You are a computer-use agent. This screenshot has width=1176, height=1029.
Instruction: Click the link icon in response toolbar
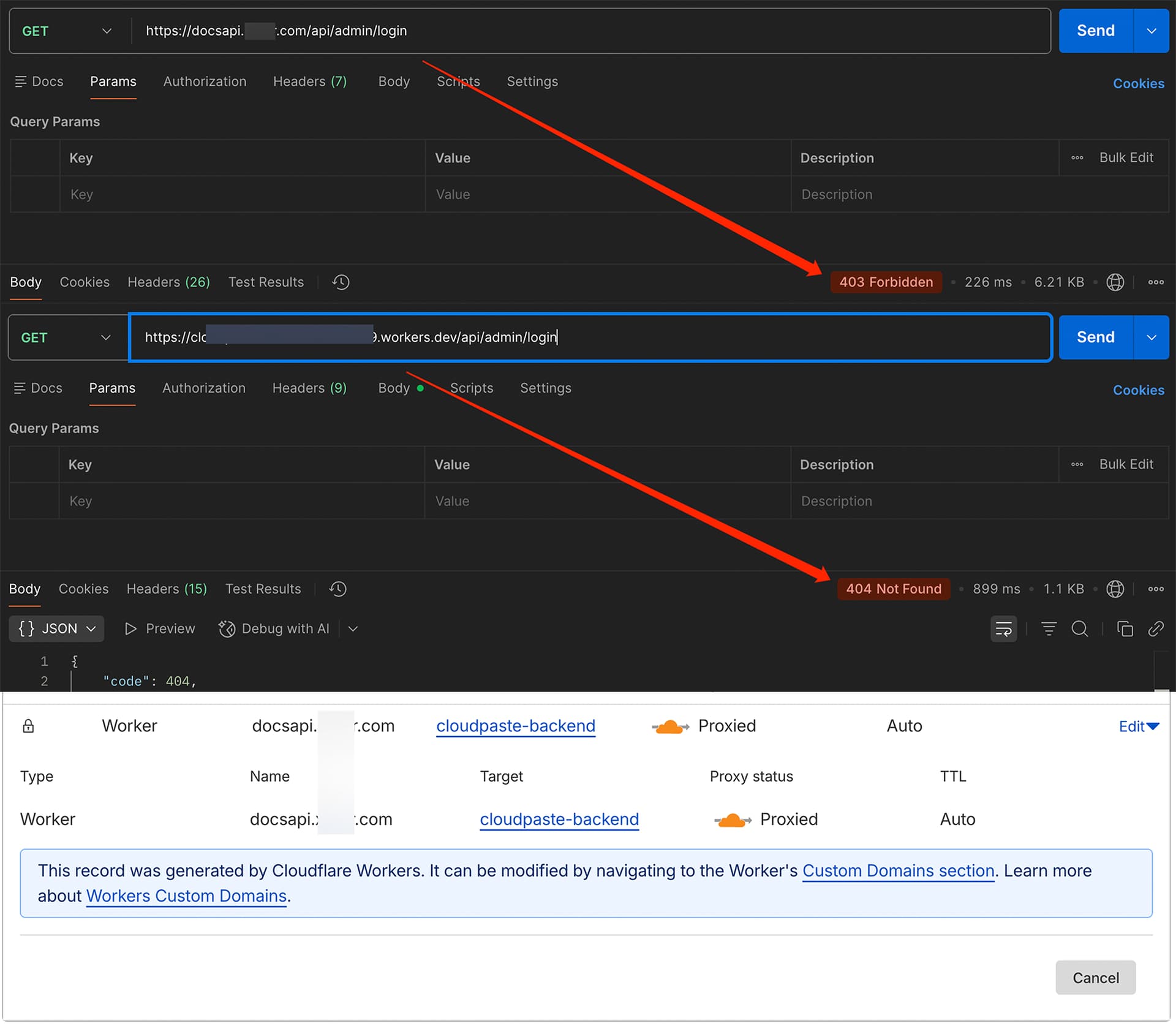click(x=1156, y=629)
